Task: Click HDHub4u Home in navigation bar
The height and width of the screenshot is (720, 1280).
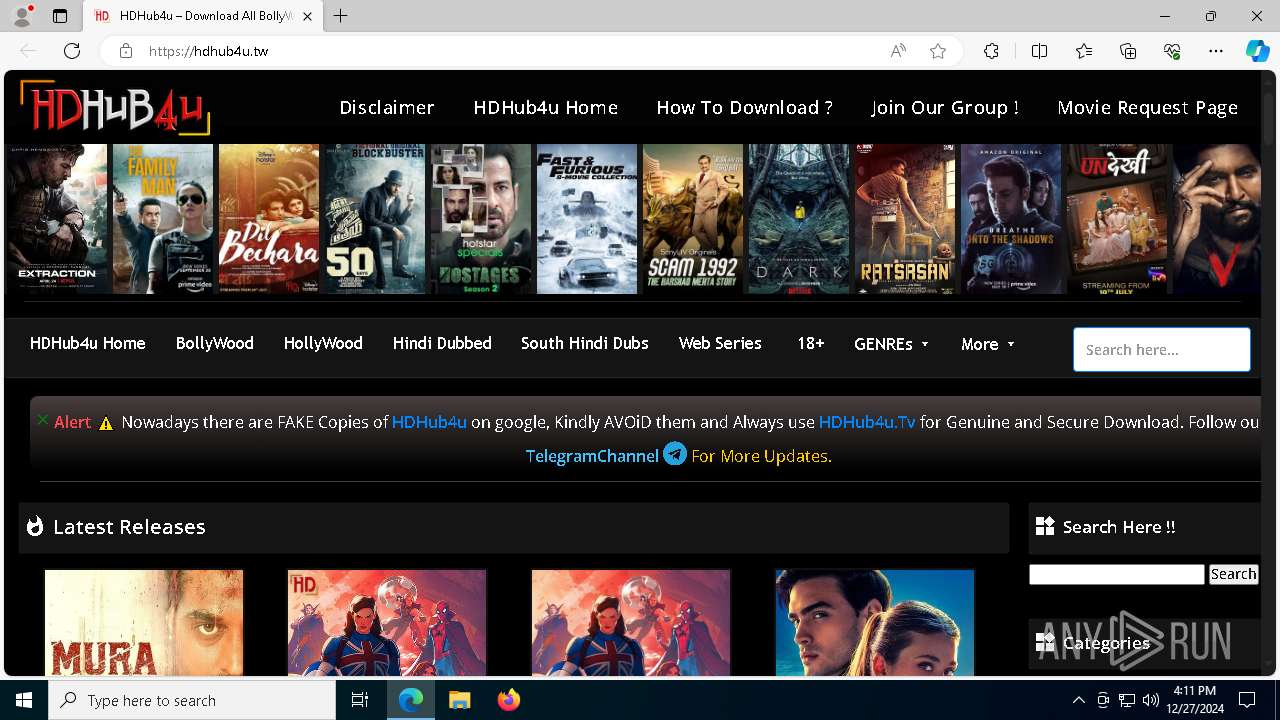Action: [88, 343]
